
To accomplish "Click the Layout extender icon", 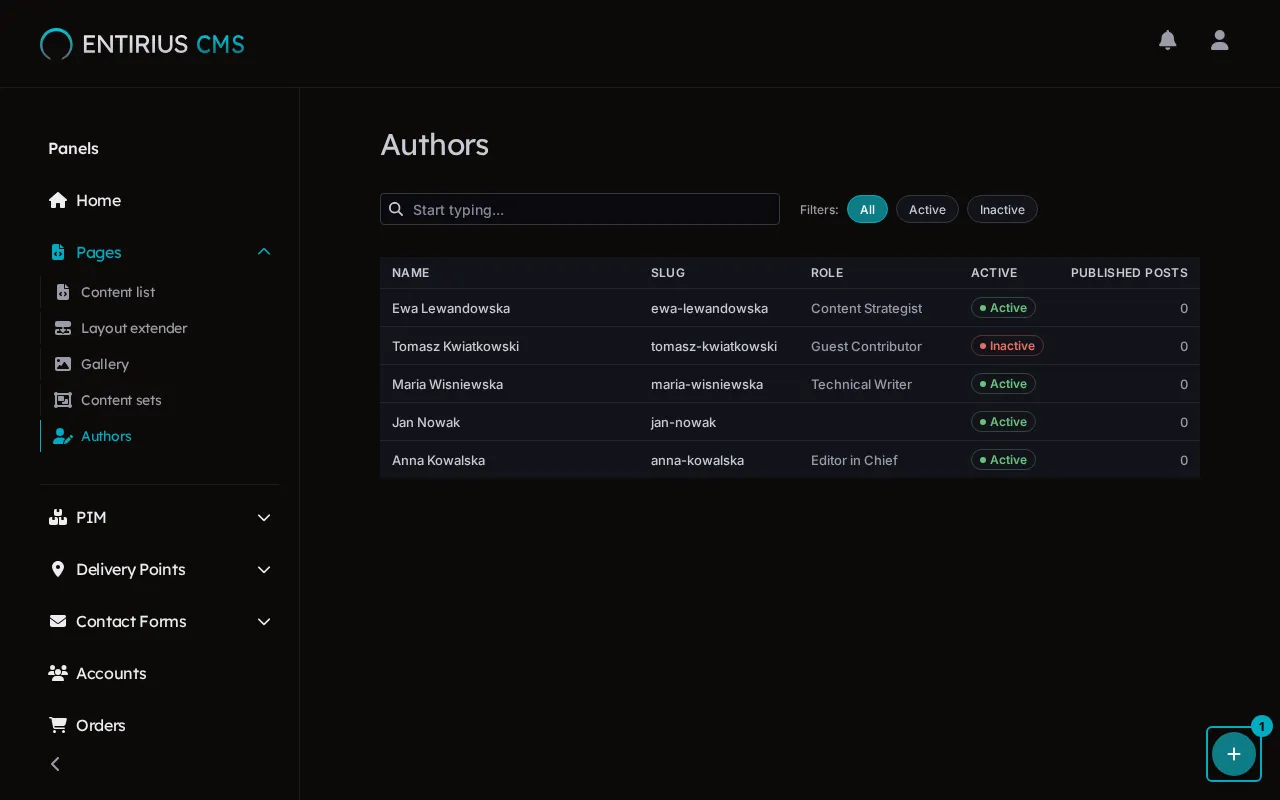I will tap(63, 328).
